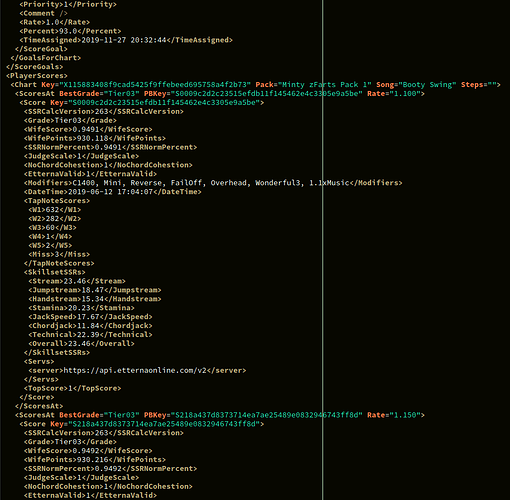Click the vertical column ruler line
The height and width of the screenshot is (500, 510).
click(x=322, y=250)
